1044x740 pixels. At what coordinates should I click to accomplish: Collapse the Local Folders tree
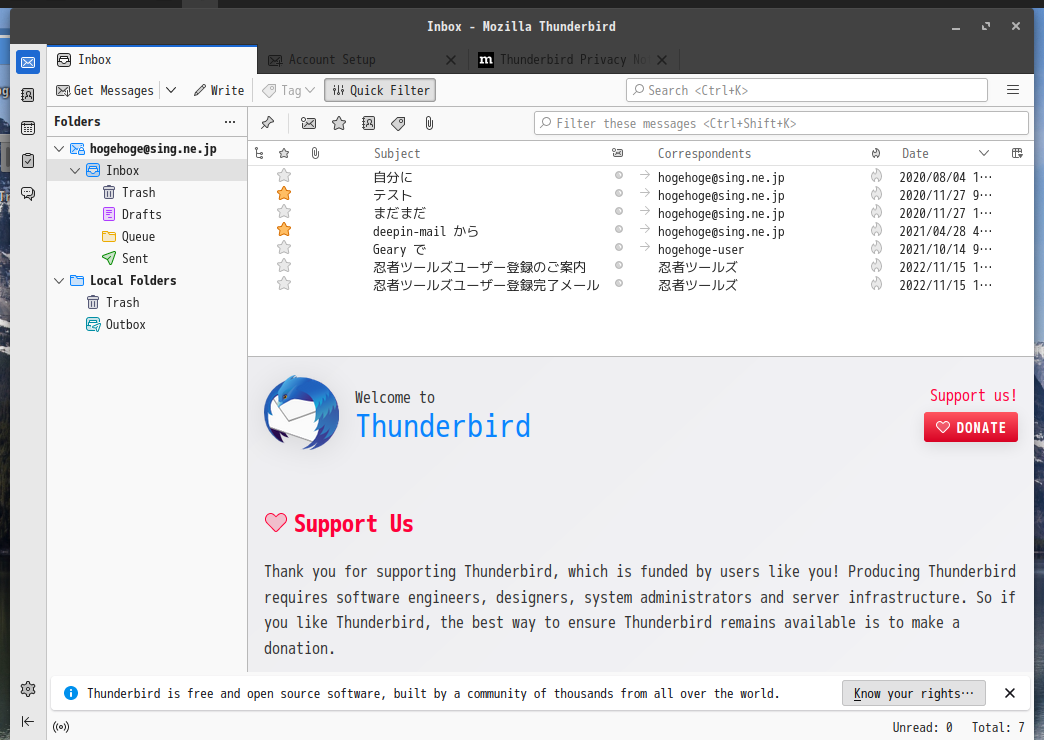click(x=59, y=280)
